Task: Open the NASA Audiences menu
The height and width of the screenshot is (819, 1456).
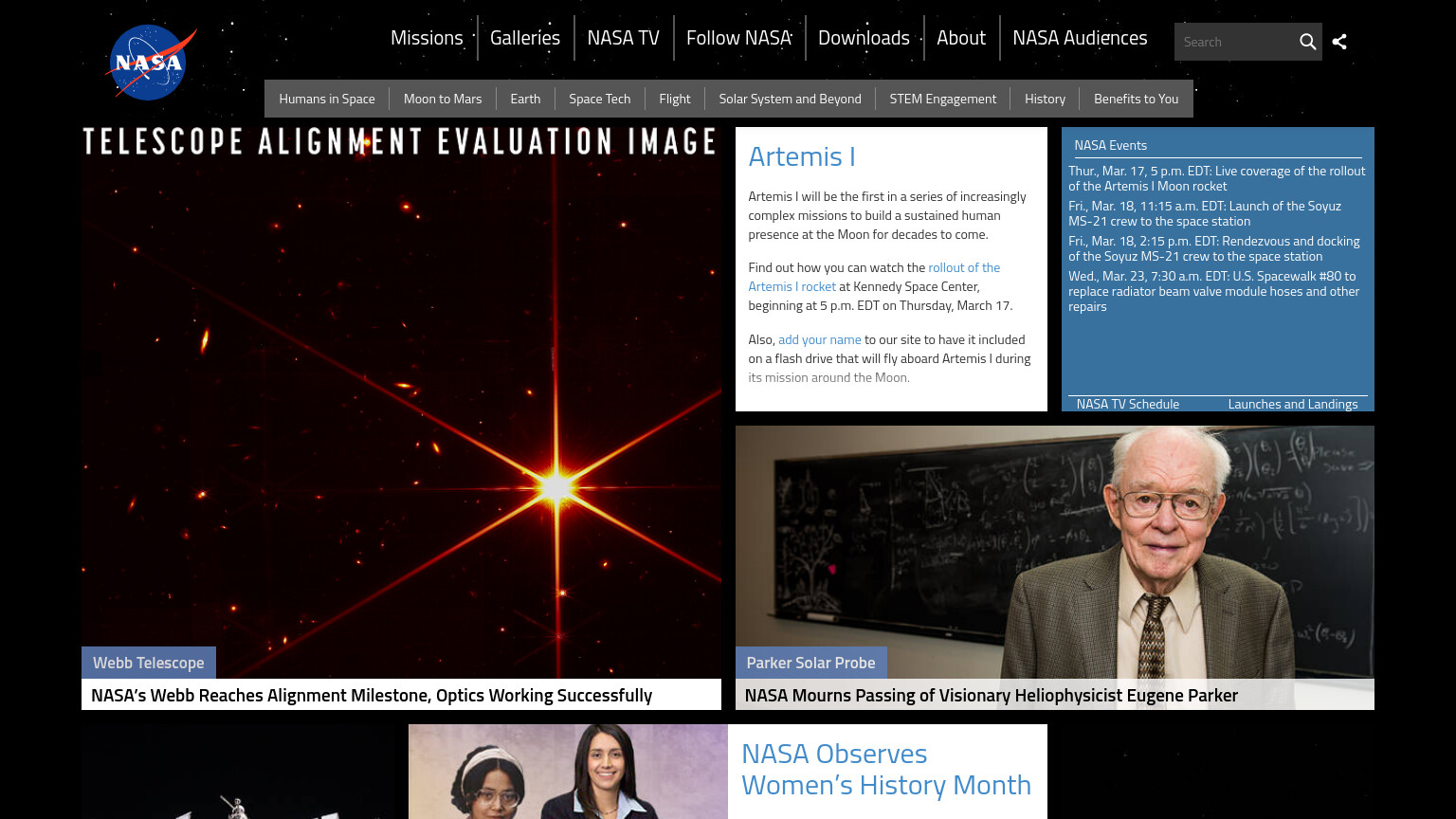Action: click(x=1080, y=38)
